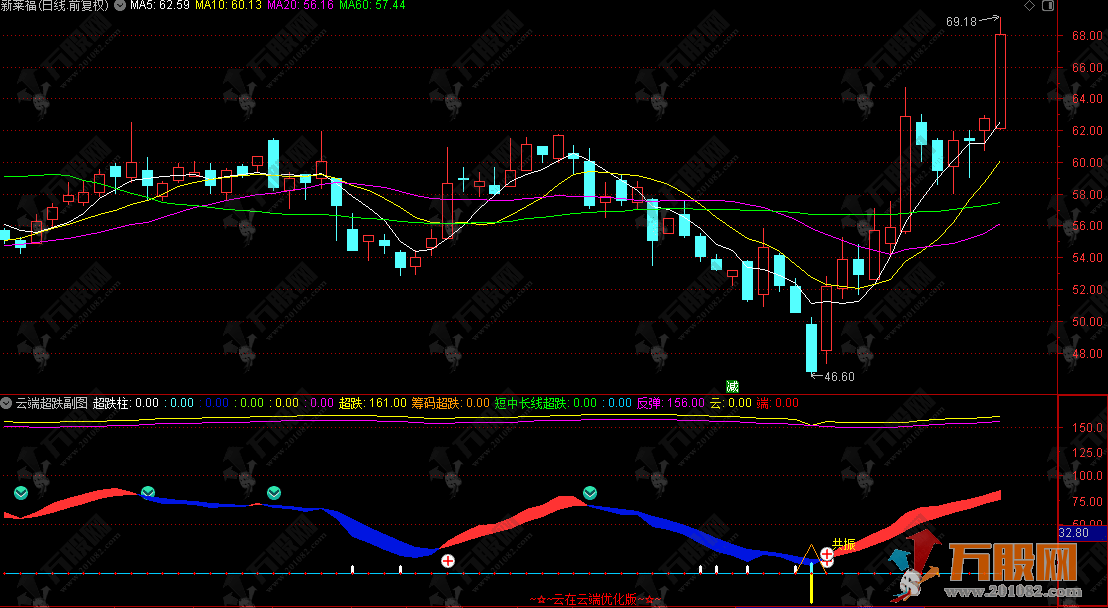1108x608 pixels.
Task: Click the red plus marker at the first blue-to-red band turn
Action: click(448, 561)
